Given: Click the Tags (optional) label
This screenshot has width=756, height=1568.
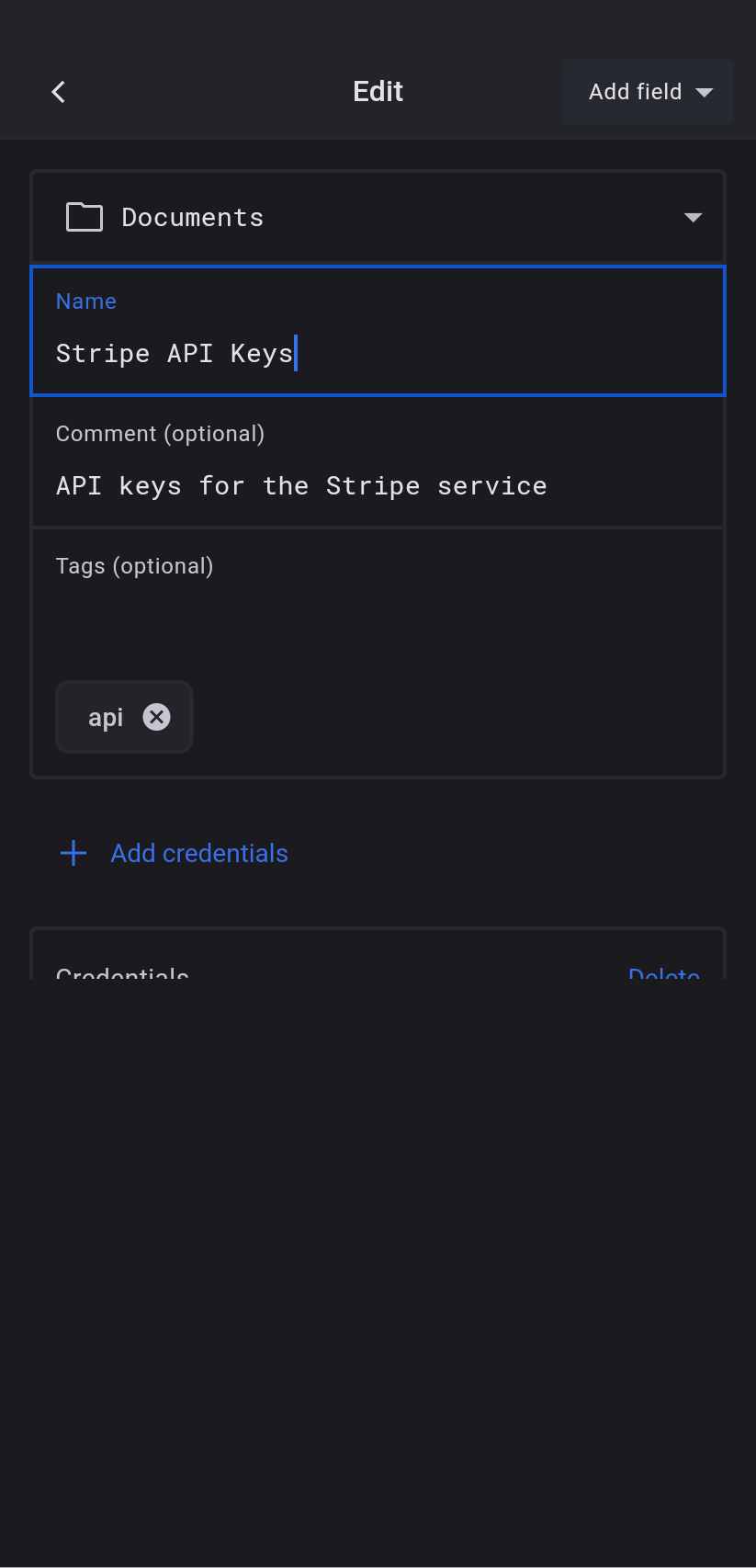Looking at the screenshot, I should (x=134, y=566).
